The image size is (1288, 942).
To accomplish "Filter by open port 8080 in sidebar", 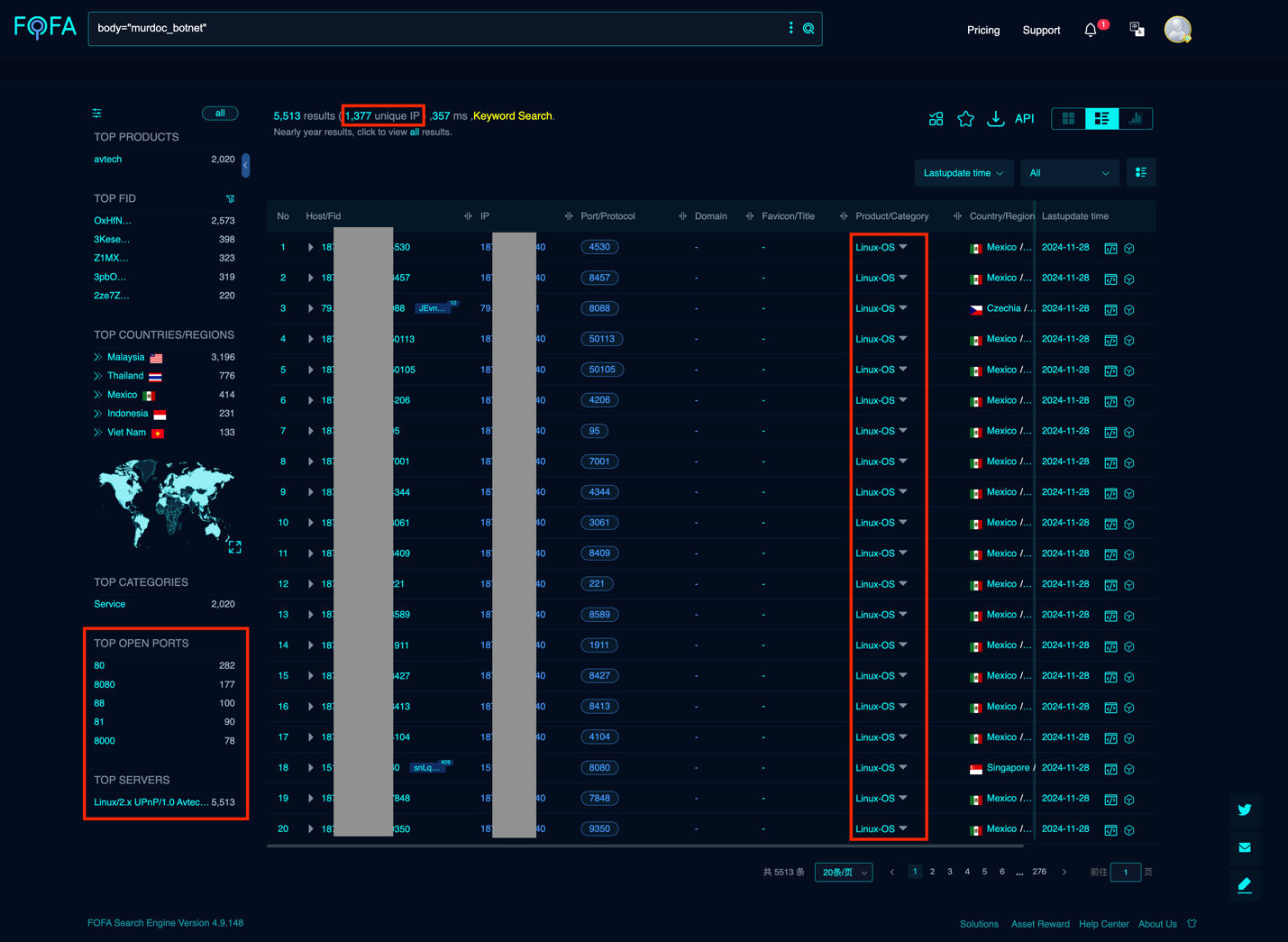I will tap(105, 684).
